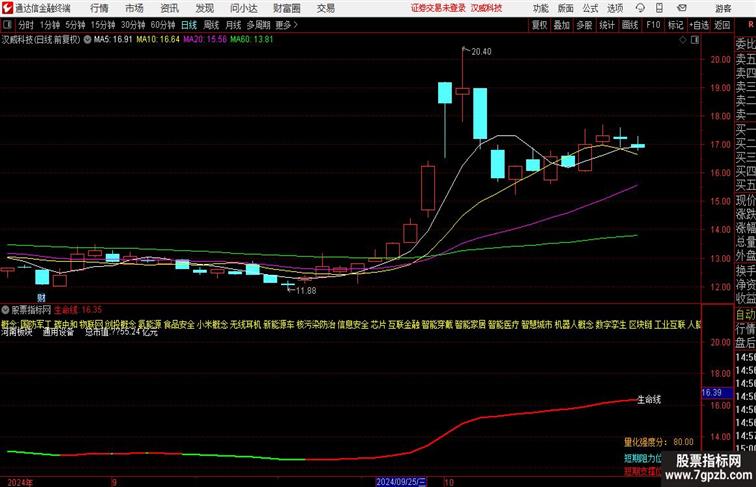Click the 2024/09/25 date marker on time axis
This screenshot has height=487, width=756.
[401, 482]
